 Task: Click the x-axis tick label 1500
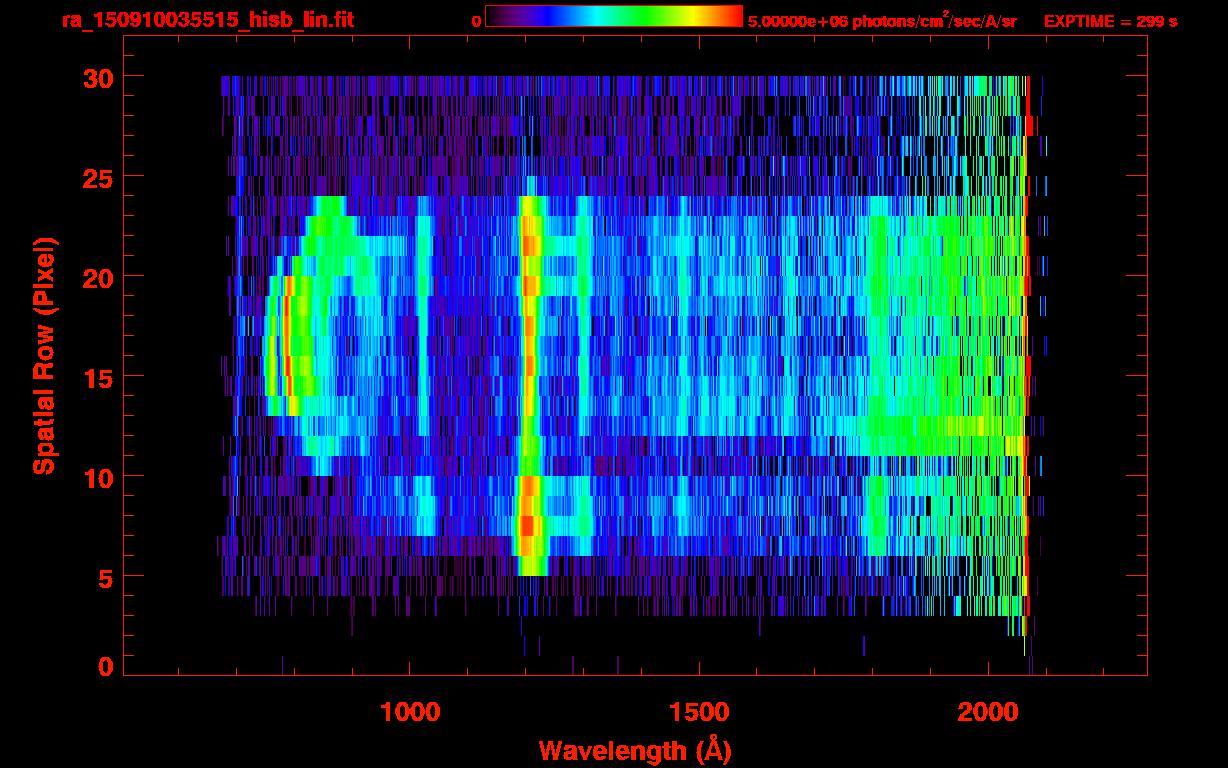coord(699,712)
